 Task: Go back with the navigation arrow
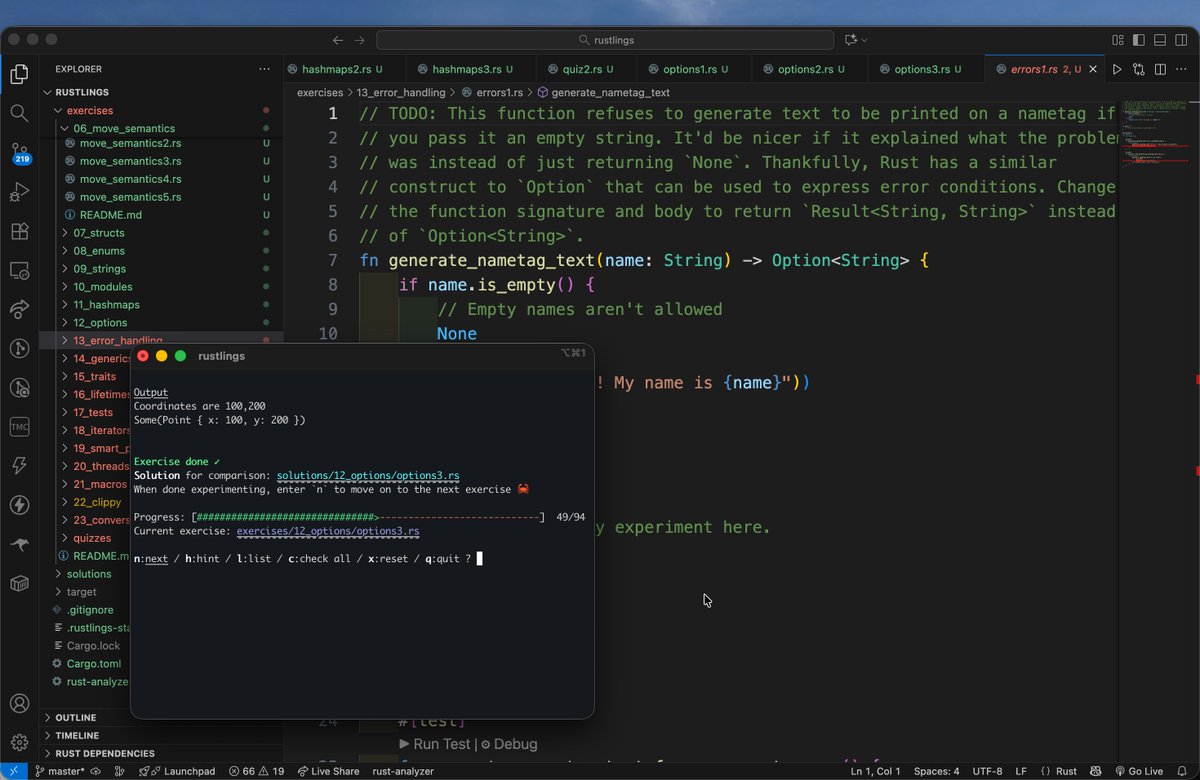[x=338, y=40]
